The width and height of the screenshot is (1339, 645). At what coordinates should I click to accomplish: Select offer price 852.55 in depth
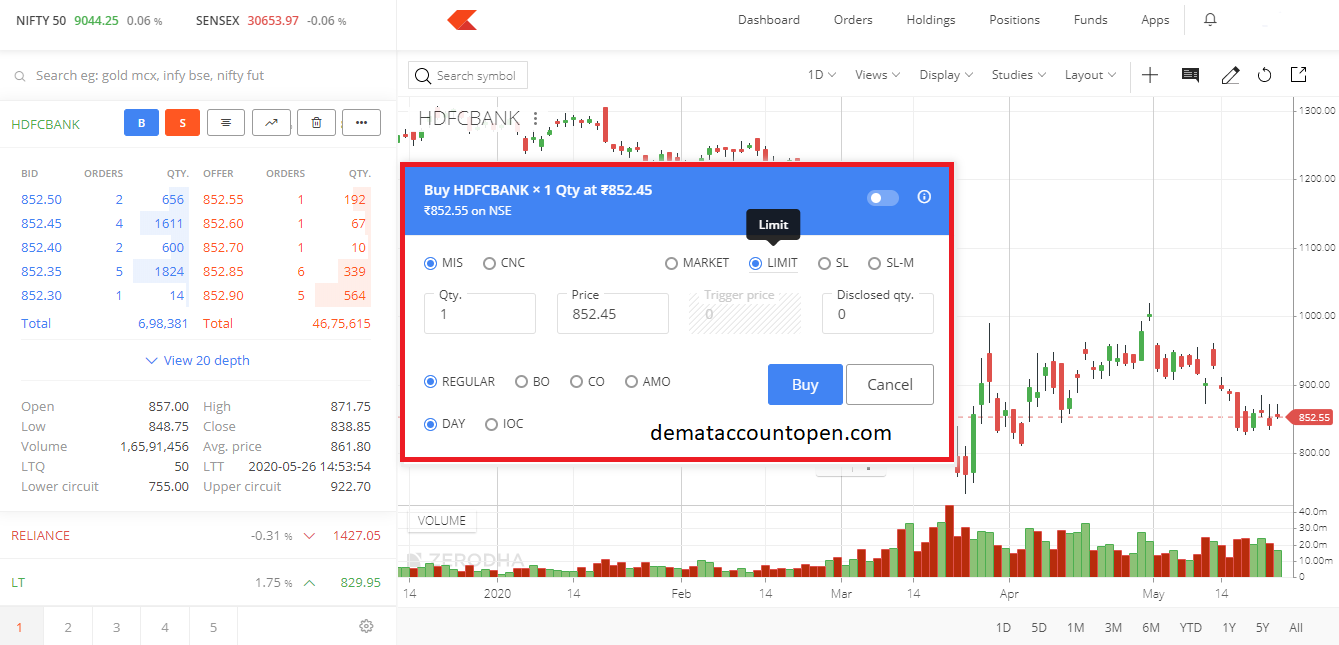click(223, 200)
